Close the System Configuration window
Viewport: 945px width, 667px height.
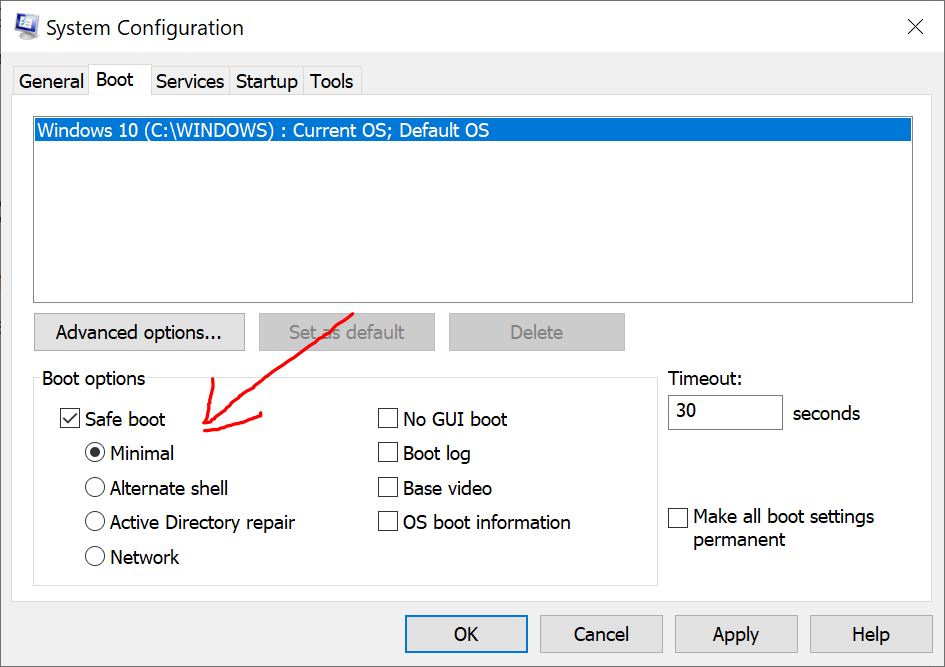coord(915,27)
